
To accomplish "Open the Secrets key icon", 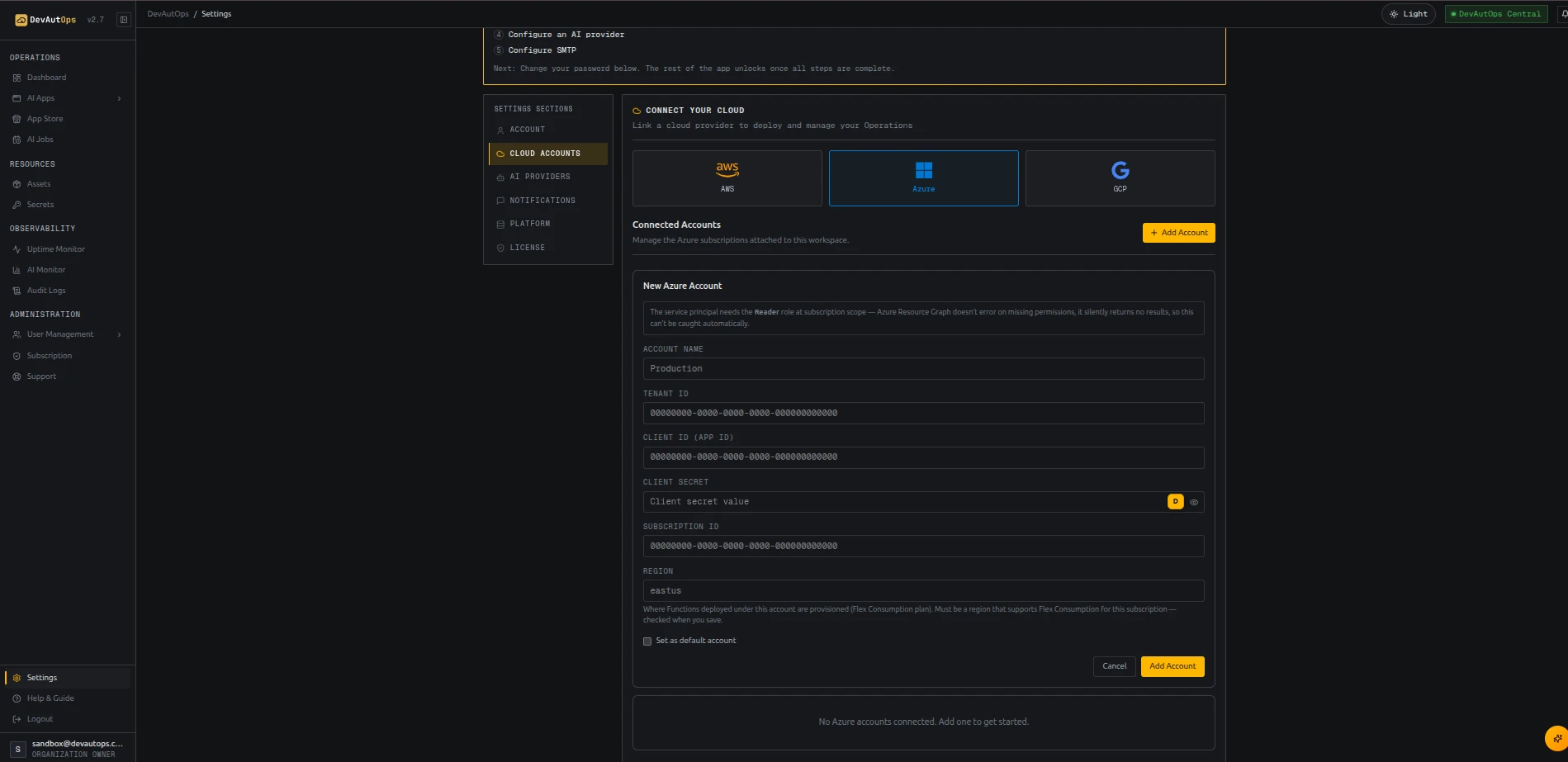I will (17, 205).
